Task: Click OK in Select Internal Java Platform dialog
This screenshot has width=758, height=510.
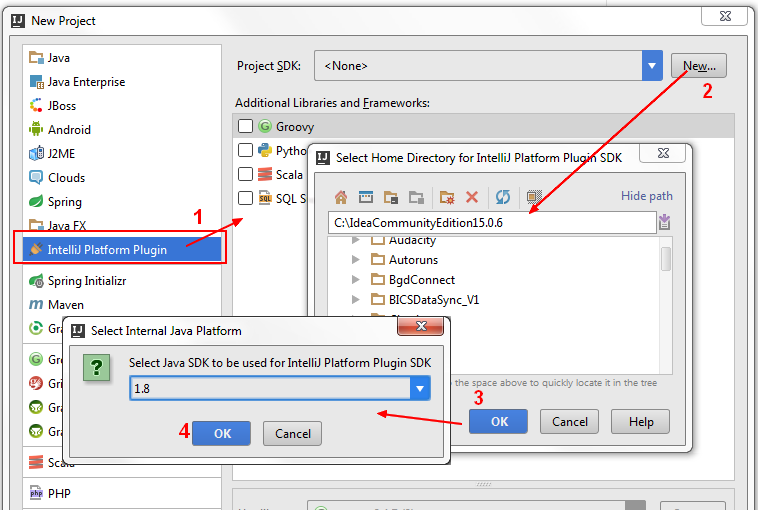Action: point(222,433)
